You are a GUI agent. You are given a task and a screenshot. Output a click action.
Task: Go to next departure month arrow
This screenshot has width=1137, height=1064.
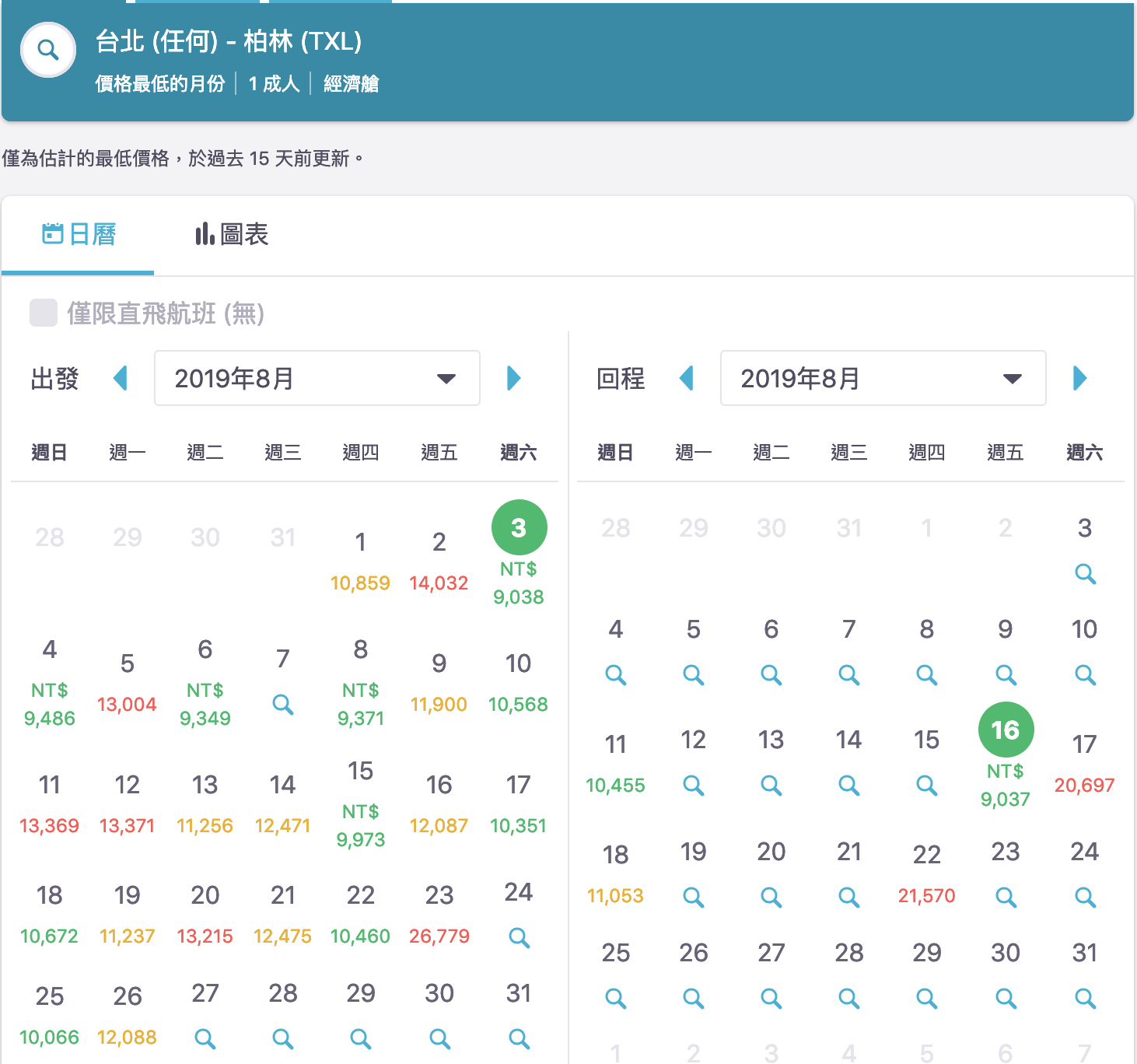pos(513,379)
